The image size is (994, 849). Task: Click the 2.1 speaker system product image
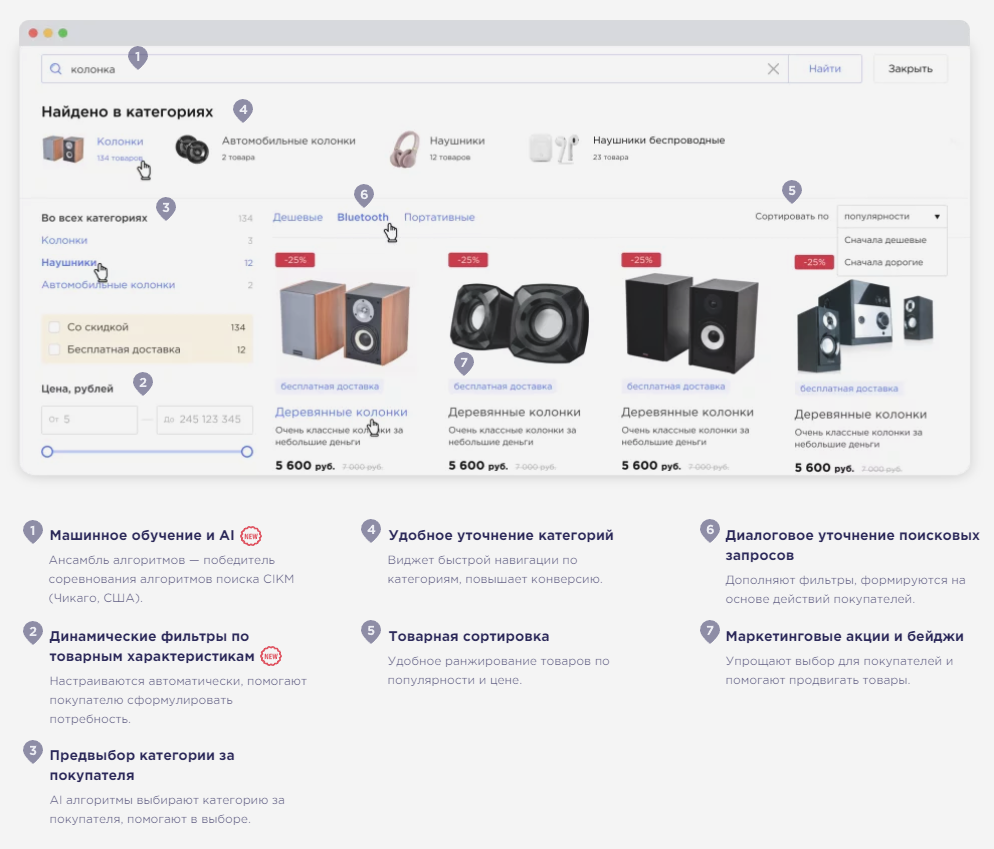[x=865, y=325]
